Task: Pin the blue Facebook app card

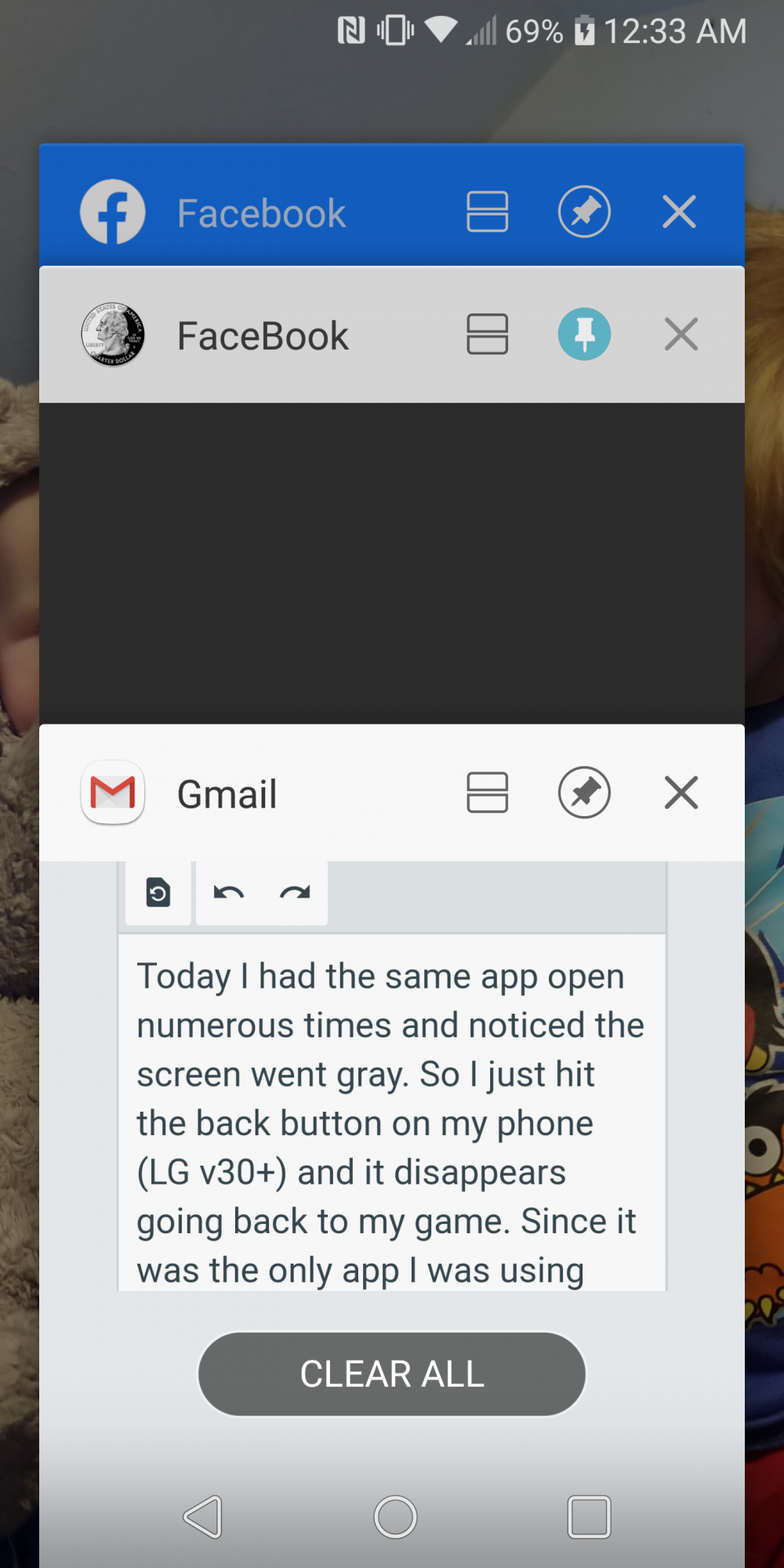Action: 584,212
